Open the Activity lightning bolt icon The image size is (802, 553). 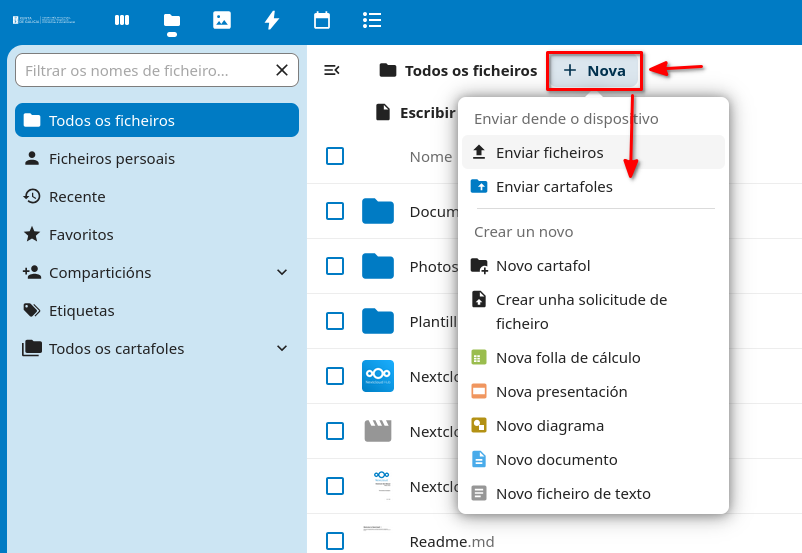click(x=271, y=20)
